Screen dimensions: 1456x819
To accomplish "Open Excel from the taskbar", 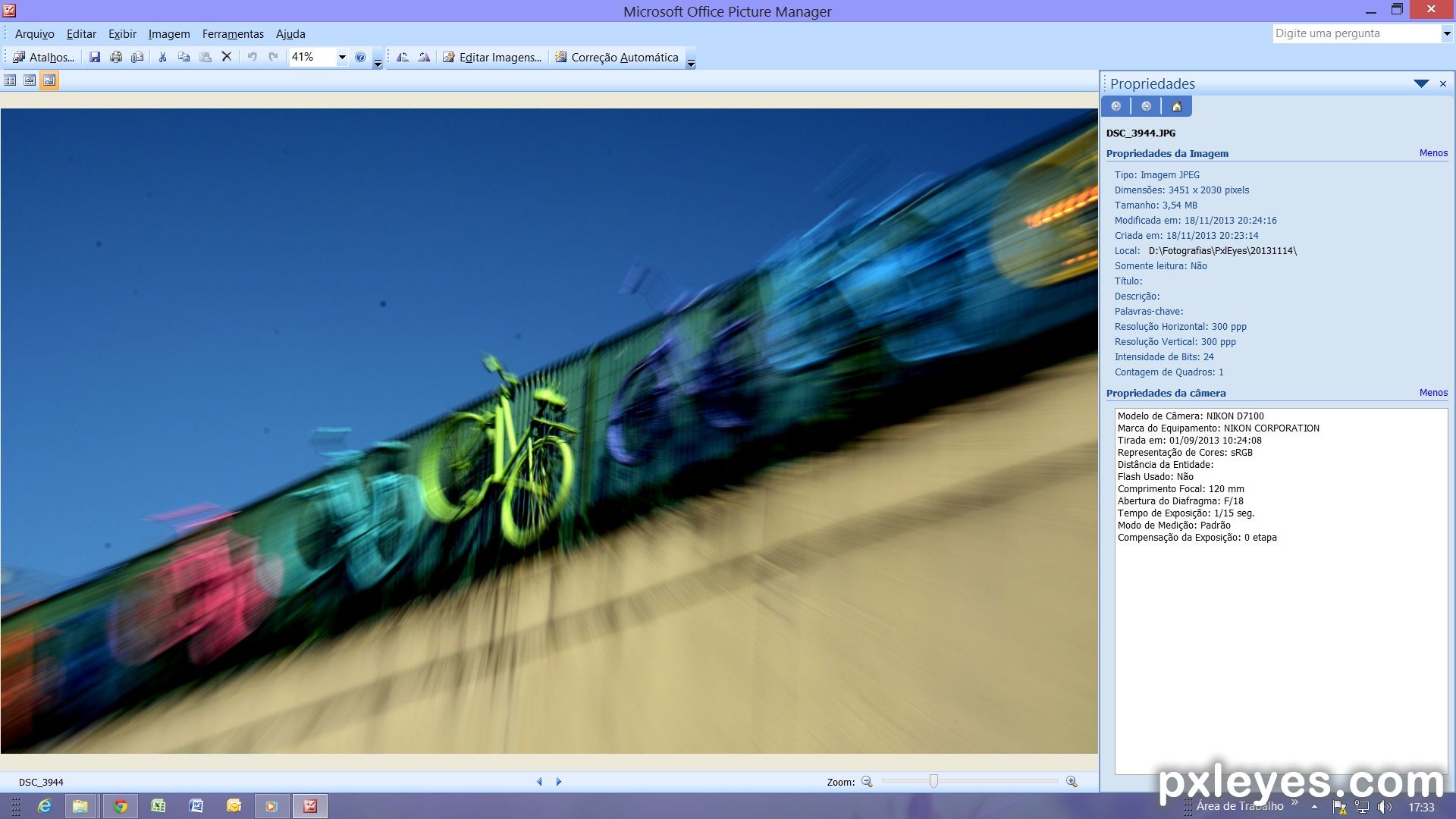I will [158, 806].
